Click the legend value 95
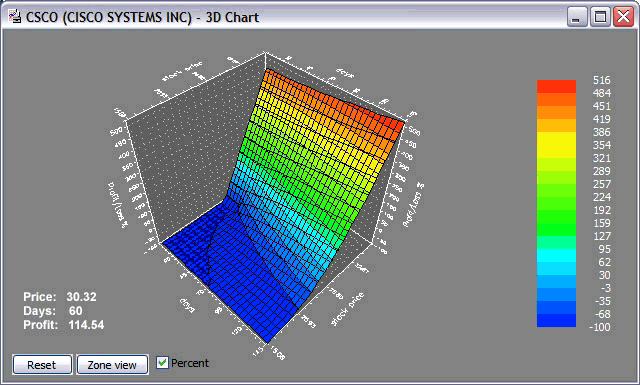The image size is (640, 385). click(604, 249)
